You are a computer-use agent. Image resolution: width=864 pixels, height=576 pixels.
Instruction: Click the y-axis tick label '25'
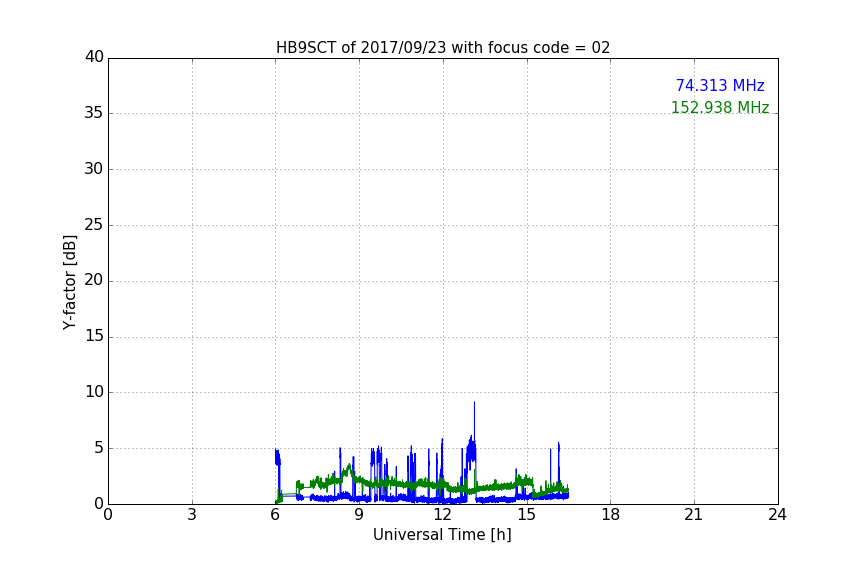pyautogui.click(x=94, y=224)
